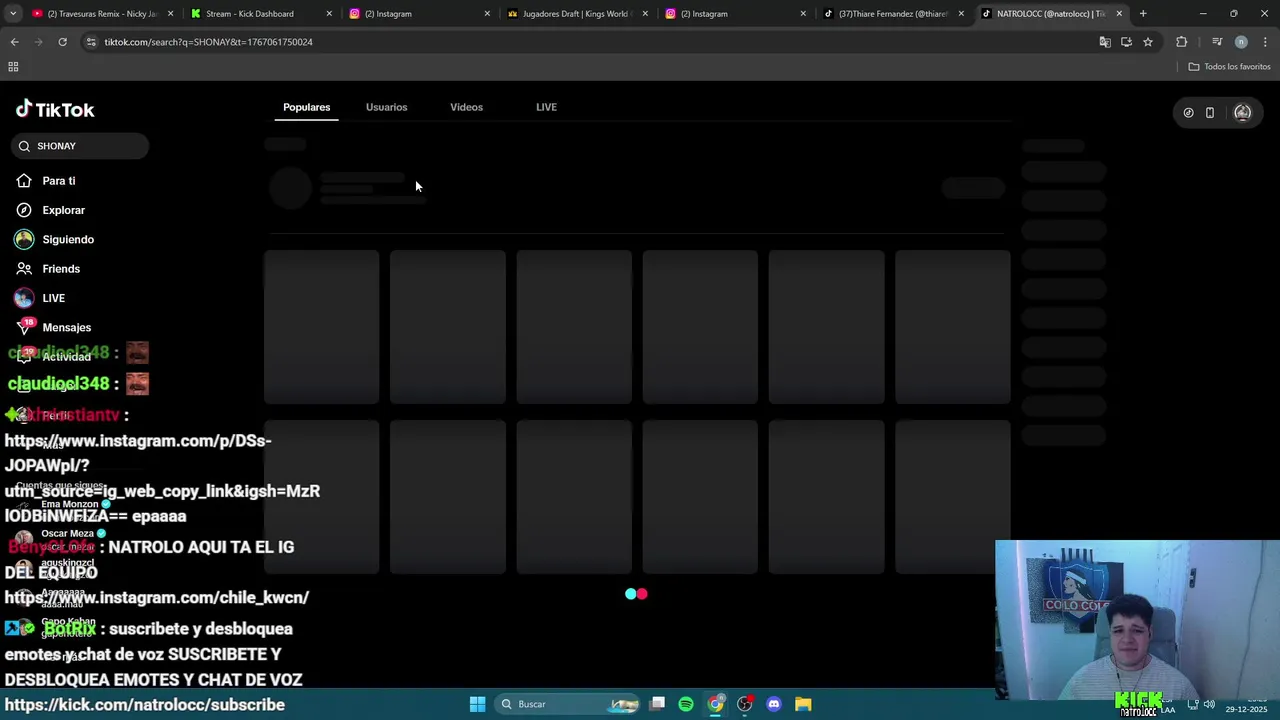Bookmark this page with the star icon
Image resolution: width=1280 pixels, height=720 pixels.
(x=1148, y=42)
